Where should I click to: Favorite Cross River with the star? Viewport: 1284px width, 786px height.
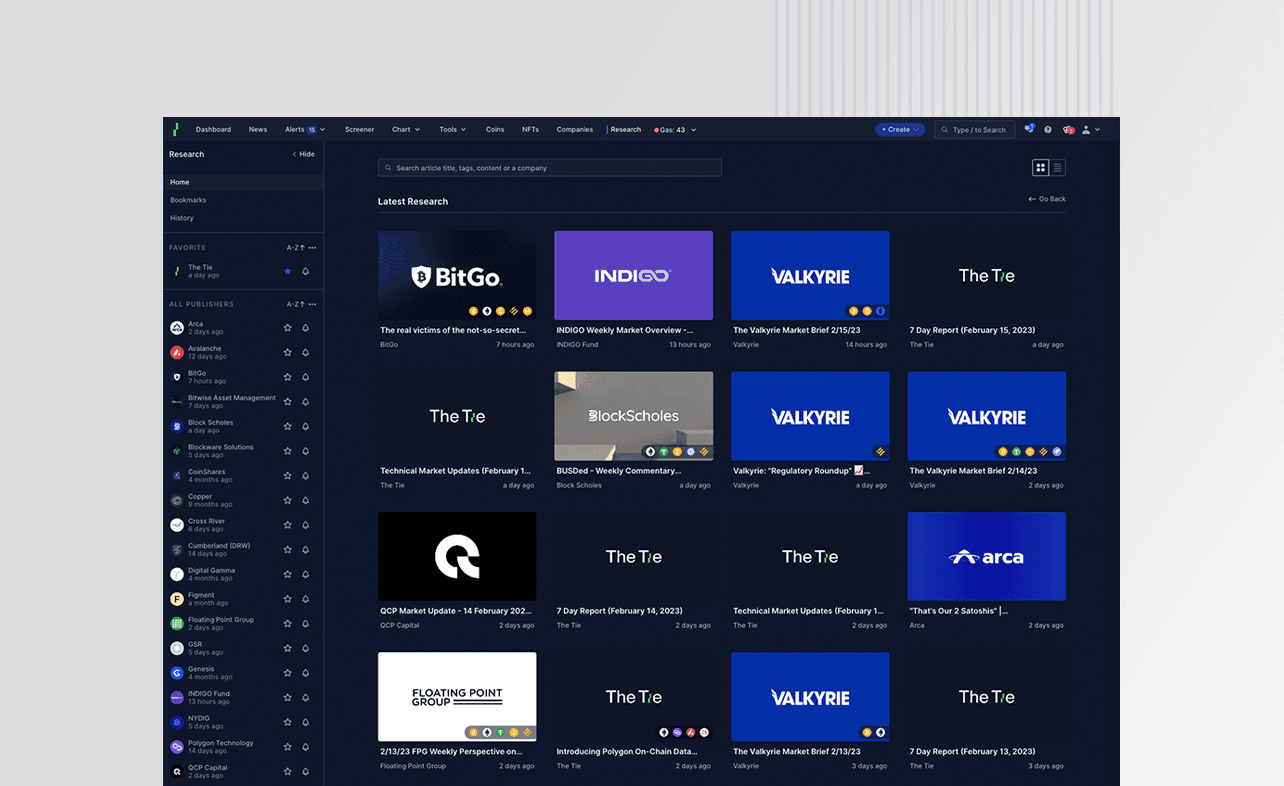pyautogui.click(x=288, y=525)
